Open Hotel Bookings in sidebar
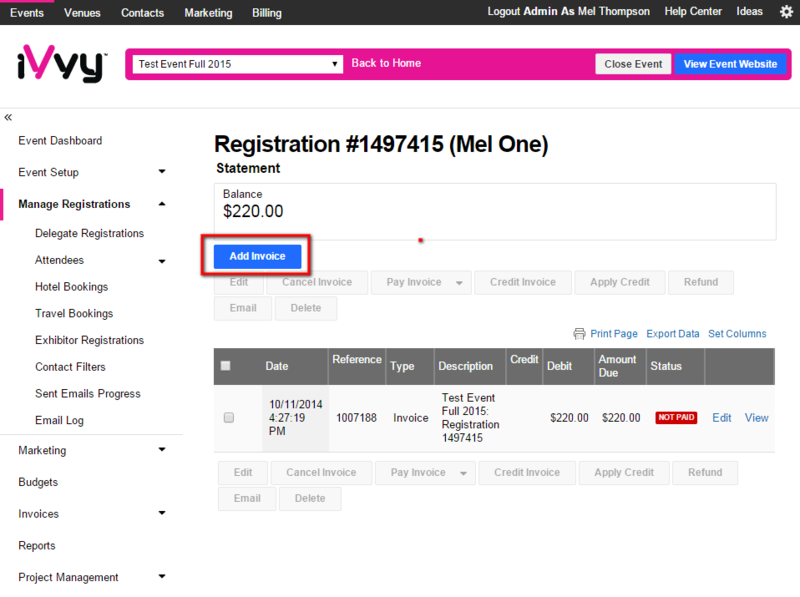The image size is (800, 597). pos(71,287)
